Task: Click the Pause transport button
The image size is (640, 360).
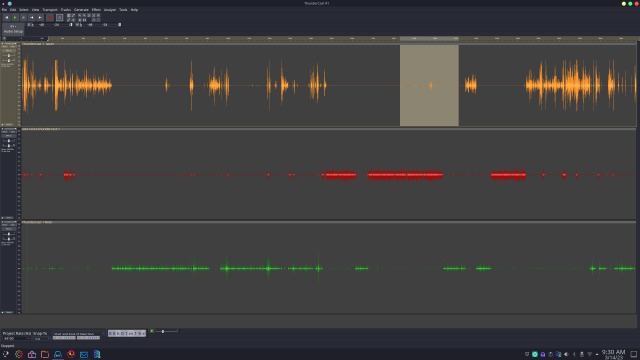Action: coord(7,18)
